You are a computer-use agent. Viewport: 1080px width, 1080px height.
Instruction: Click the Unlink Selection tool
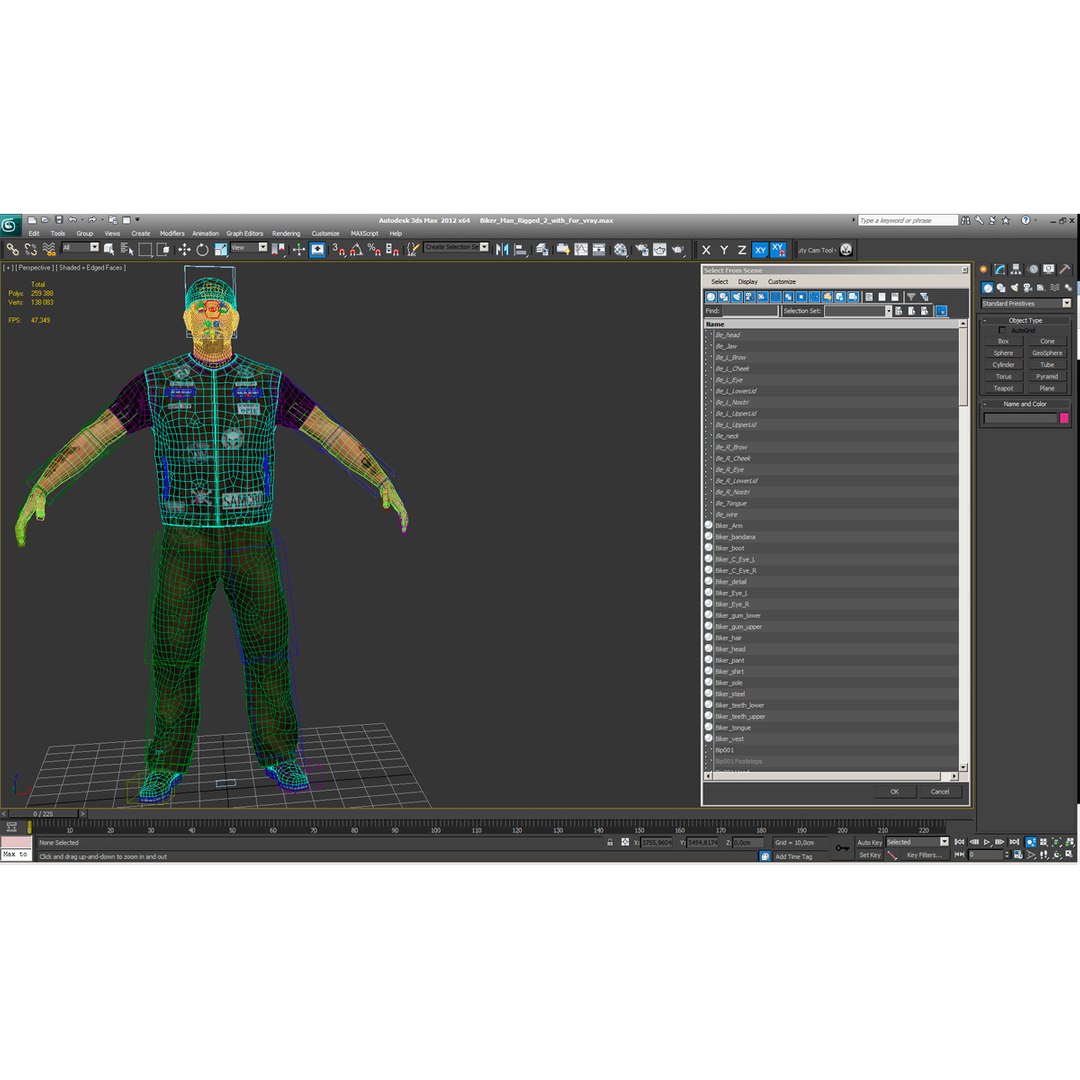30,249
